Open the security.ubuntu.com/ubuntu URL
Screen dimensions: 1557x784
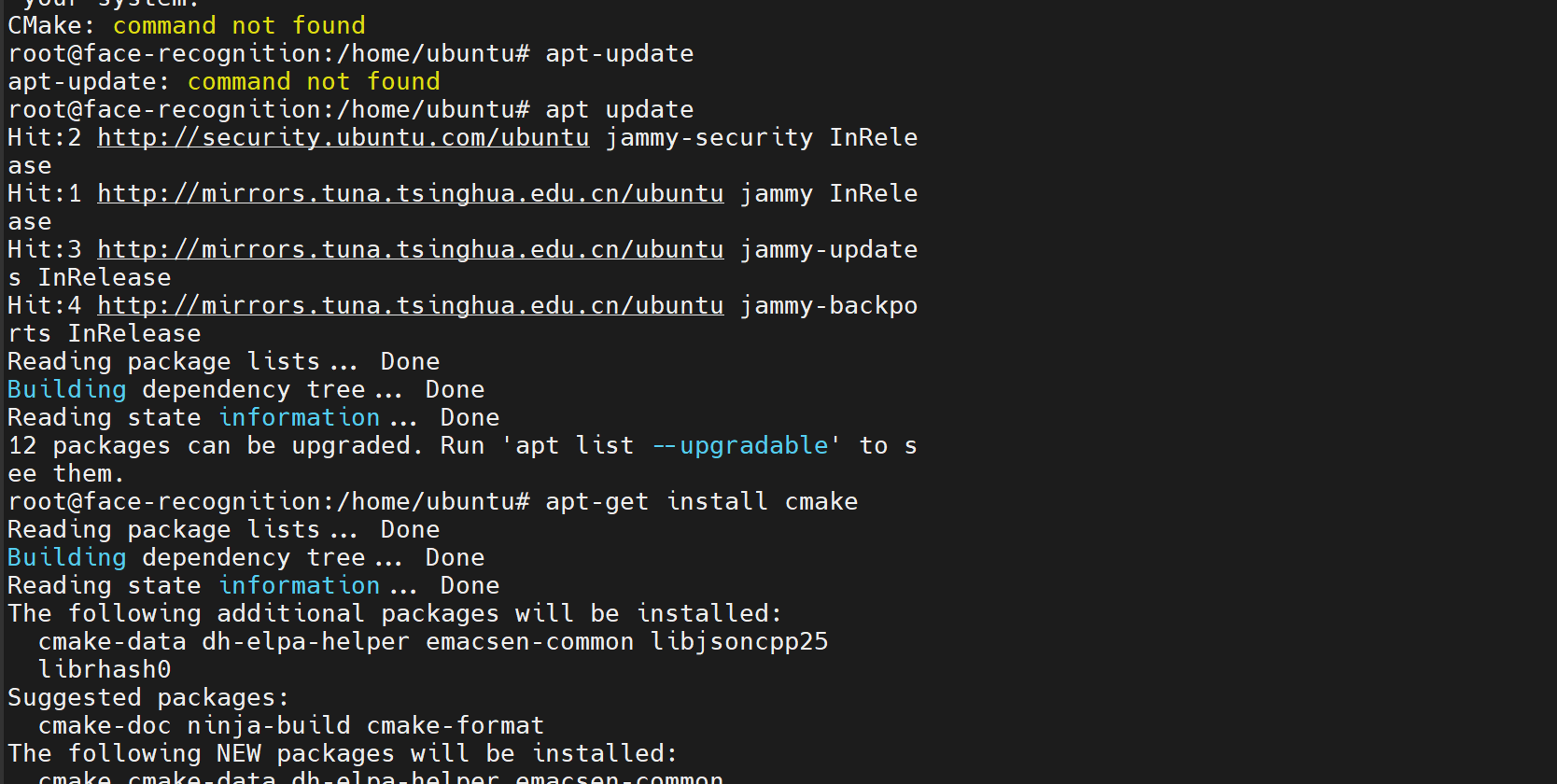[x=343, y=138]
